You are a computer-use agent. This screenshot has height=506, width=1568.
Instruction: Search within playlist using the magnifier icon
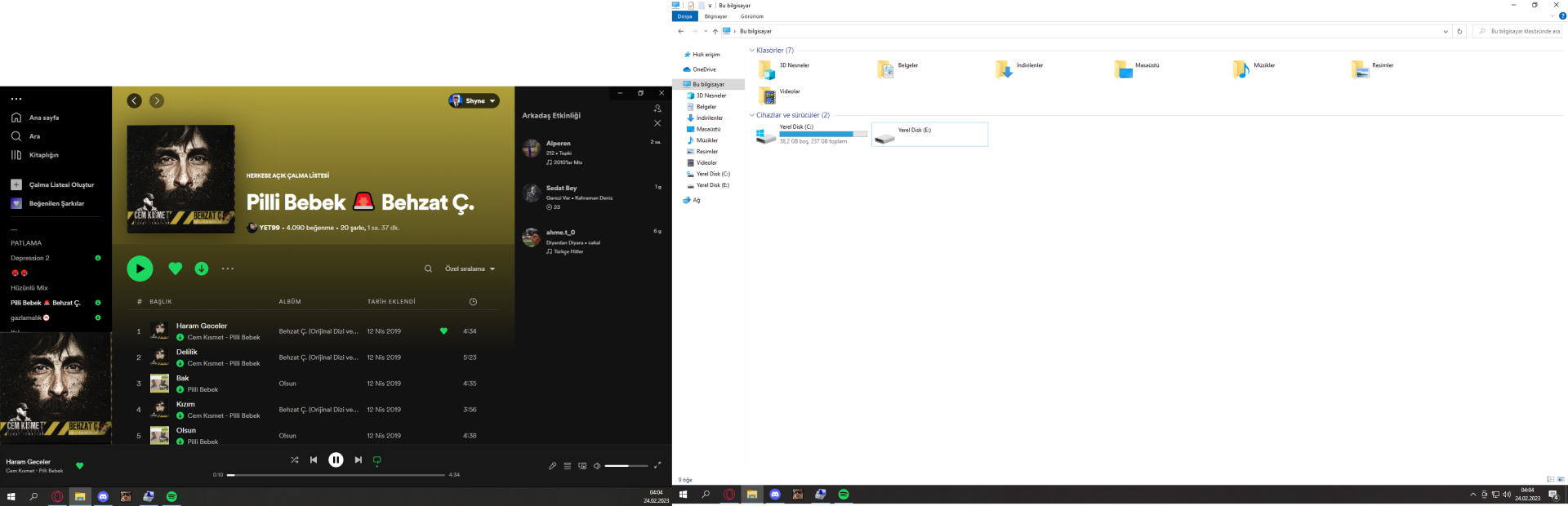[428, 269]
